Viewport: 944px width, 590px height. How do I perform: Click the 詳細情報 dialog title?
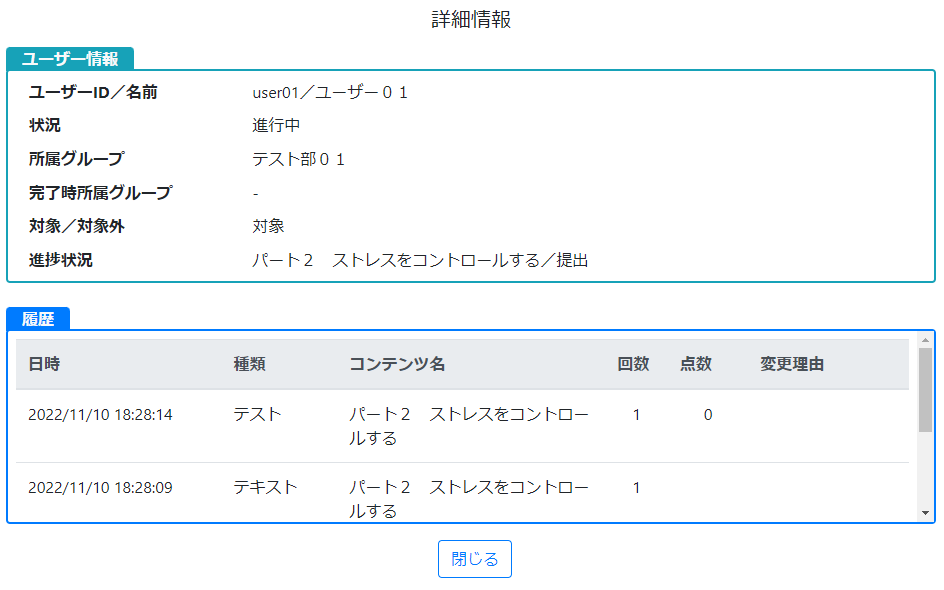471,19
